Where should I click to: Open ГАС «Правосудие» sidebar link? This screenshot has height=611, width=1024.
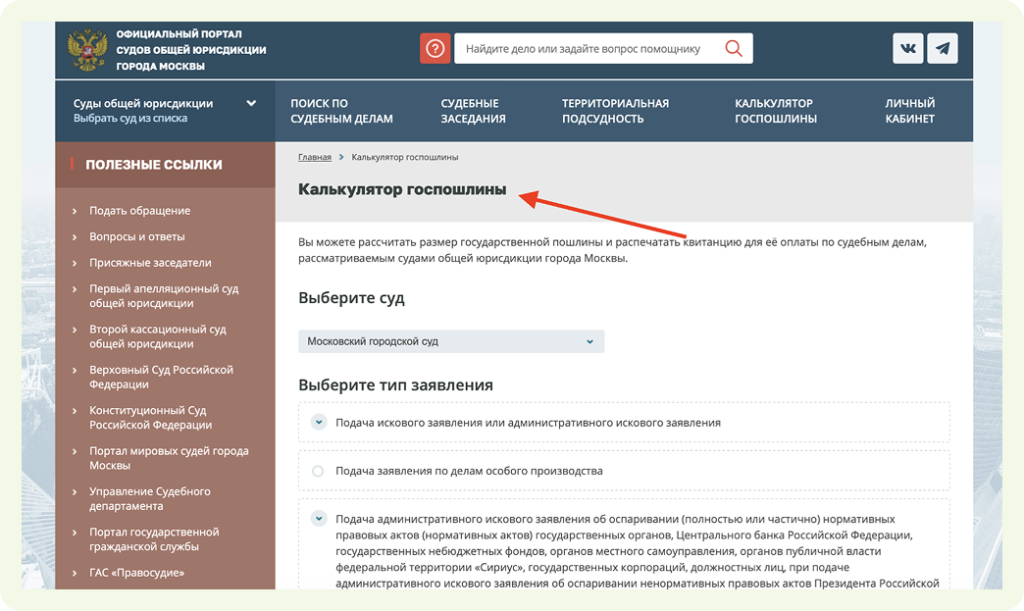click(x=137, y=573)
